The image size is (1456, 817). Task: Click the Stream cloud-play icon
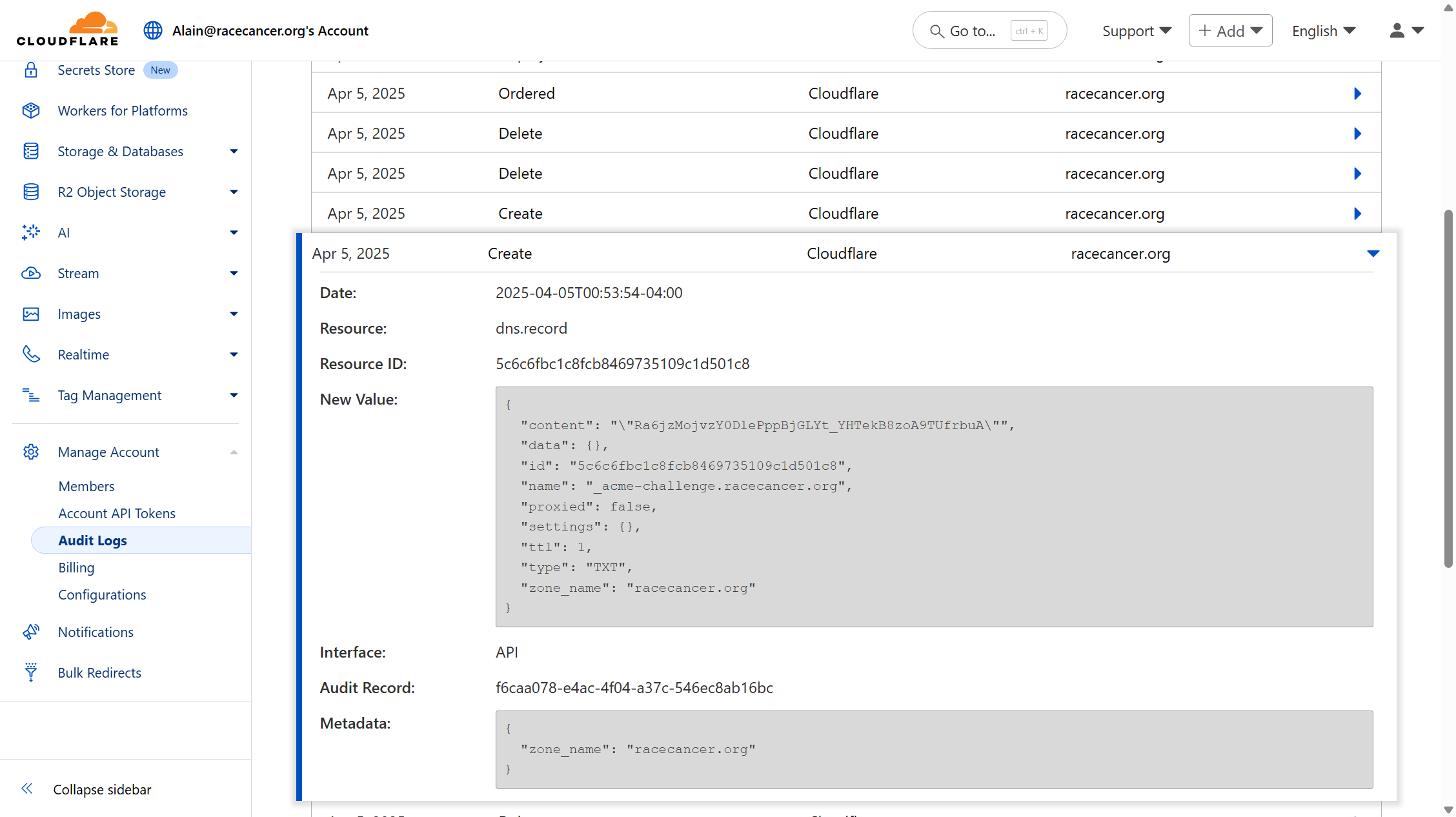coord(31,273)
